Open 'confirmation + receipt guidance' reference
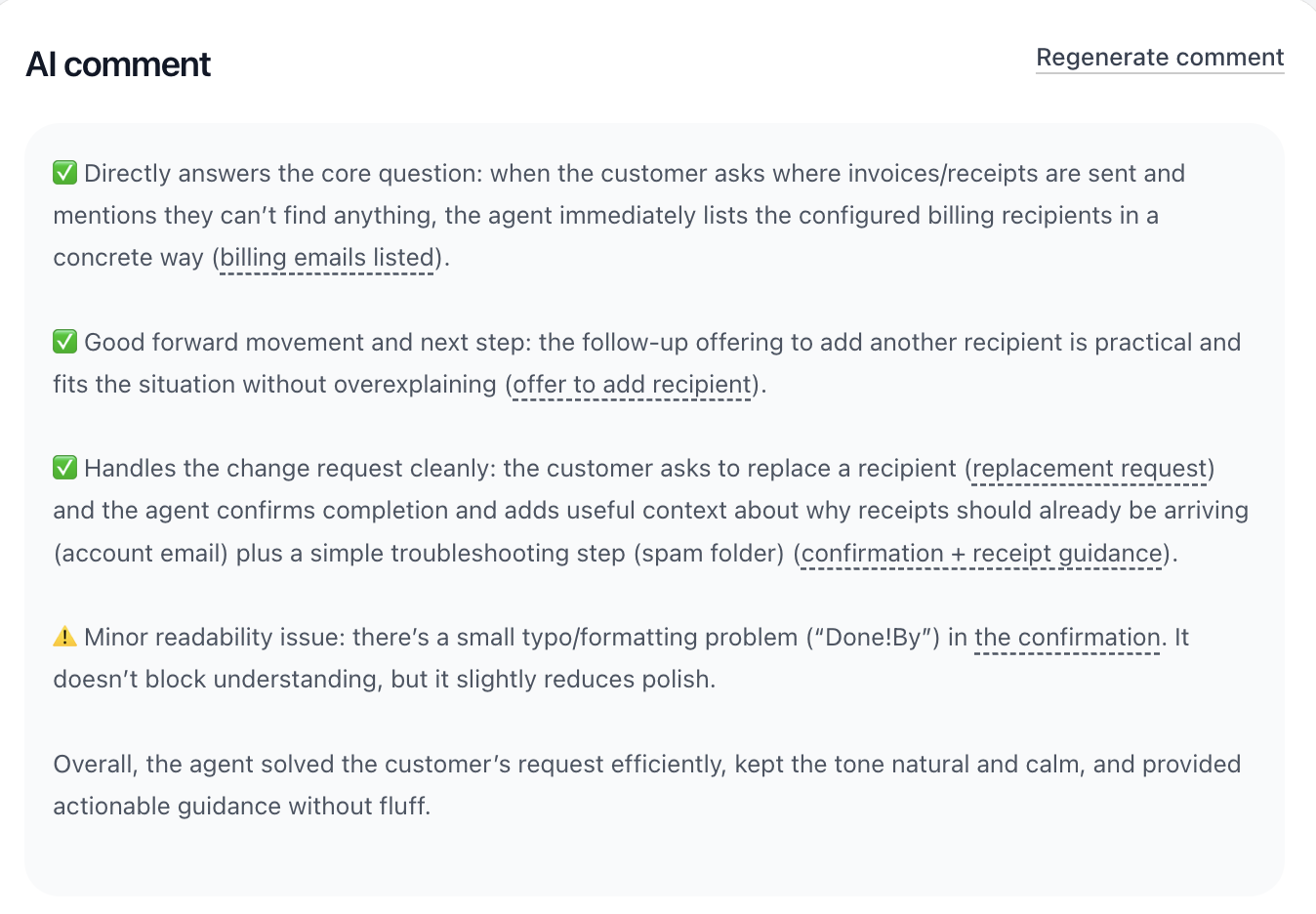Image resolution: width=1316 pixels, height=914 pixels. pos(981,554)
